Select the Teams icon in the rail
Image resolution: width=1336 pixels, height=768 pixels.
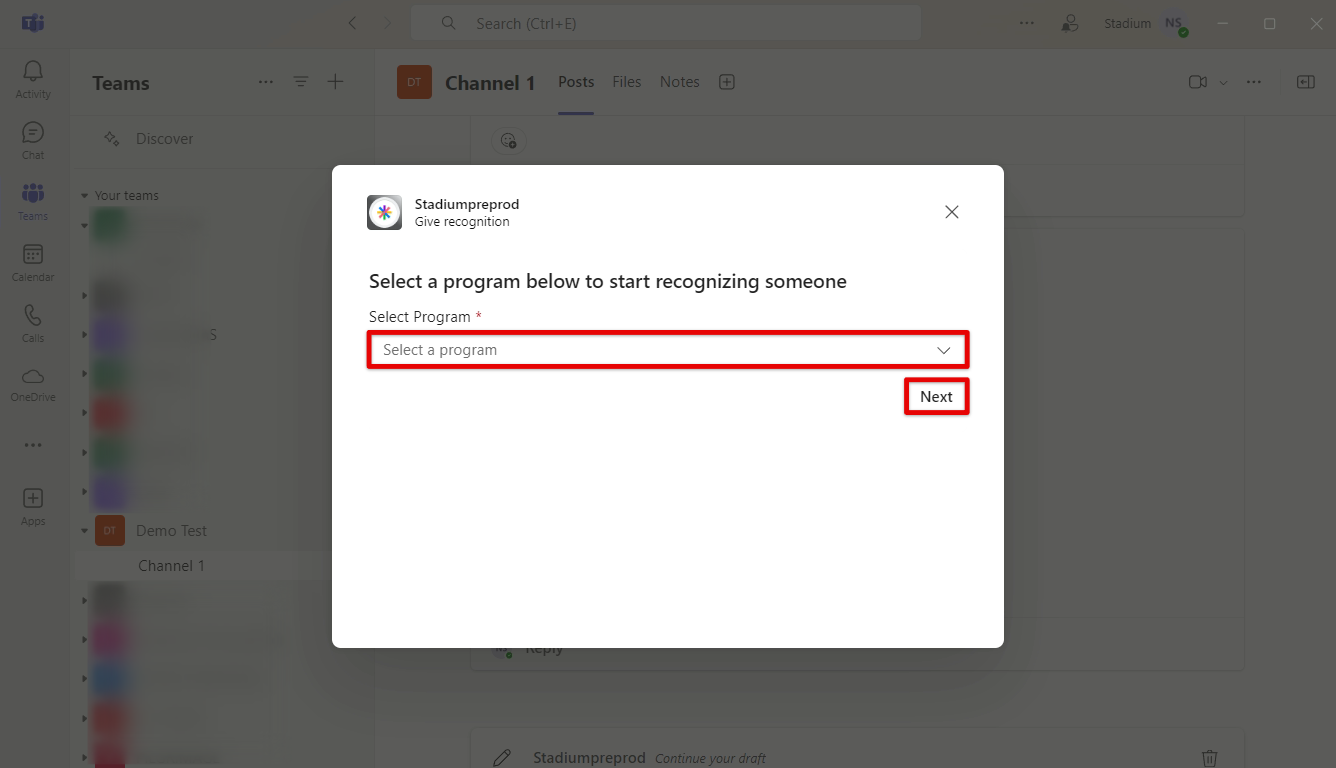click(x=33, y=201)
